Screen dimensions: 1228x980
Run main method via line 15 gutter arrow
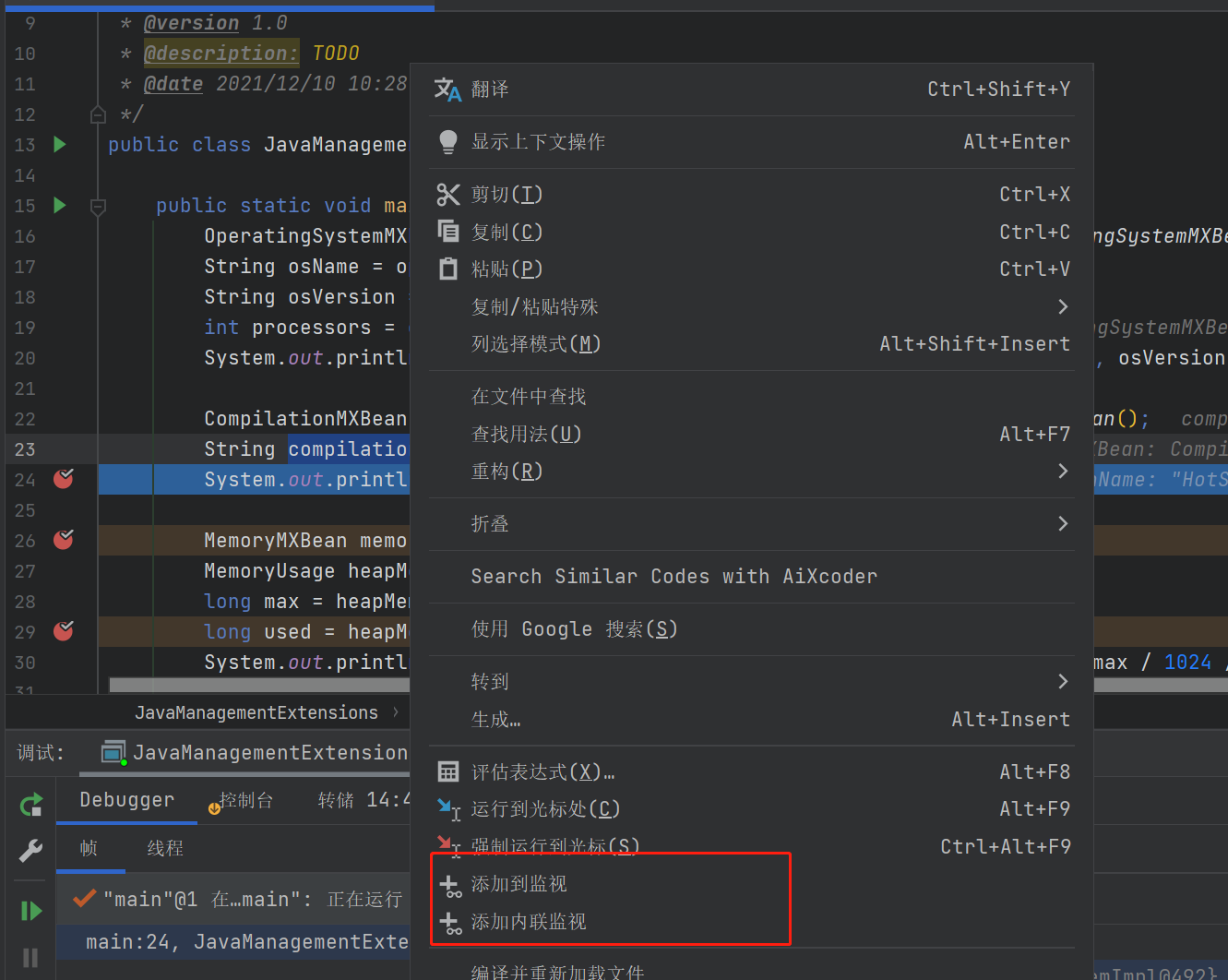click(x=60, y=205)
